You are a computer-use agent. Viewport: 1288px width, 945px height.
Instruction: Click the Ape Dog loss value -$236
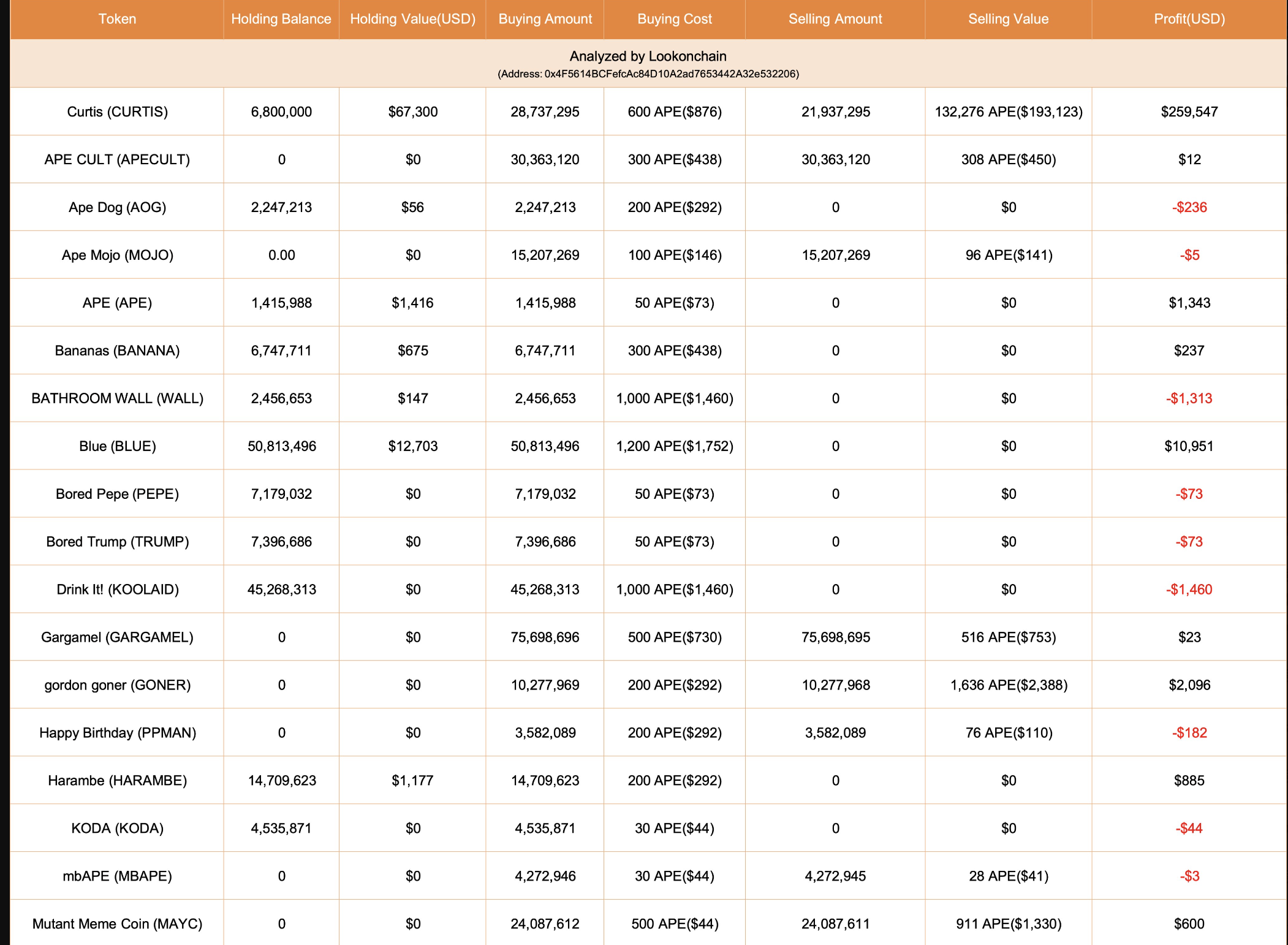coord(1189,208)
